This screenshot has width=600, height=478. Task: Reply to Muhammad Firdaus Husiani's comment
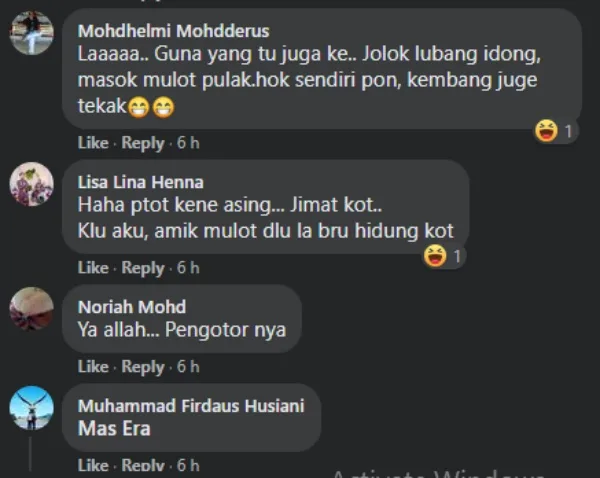pos(143,466)
